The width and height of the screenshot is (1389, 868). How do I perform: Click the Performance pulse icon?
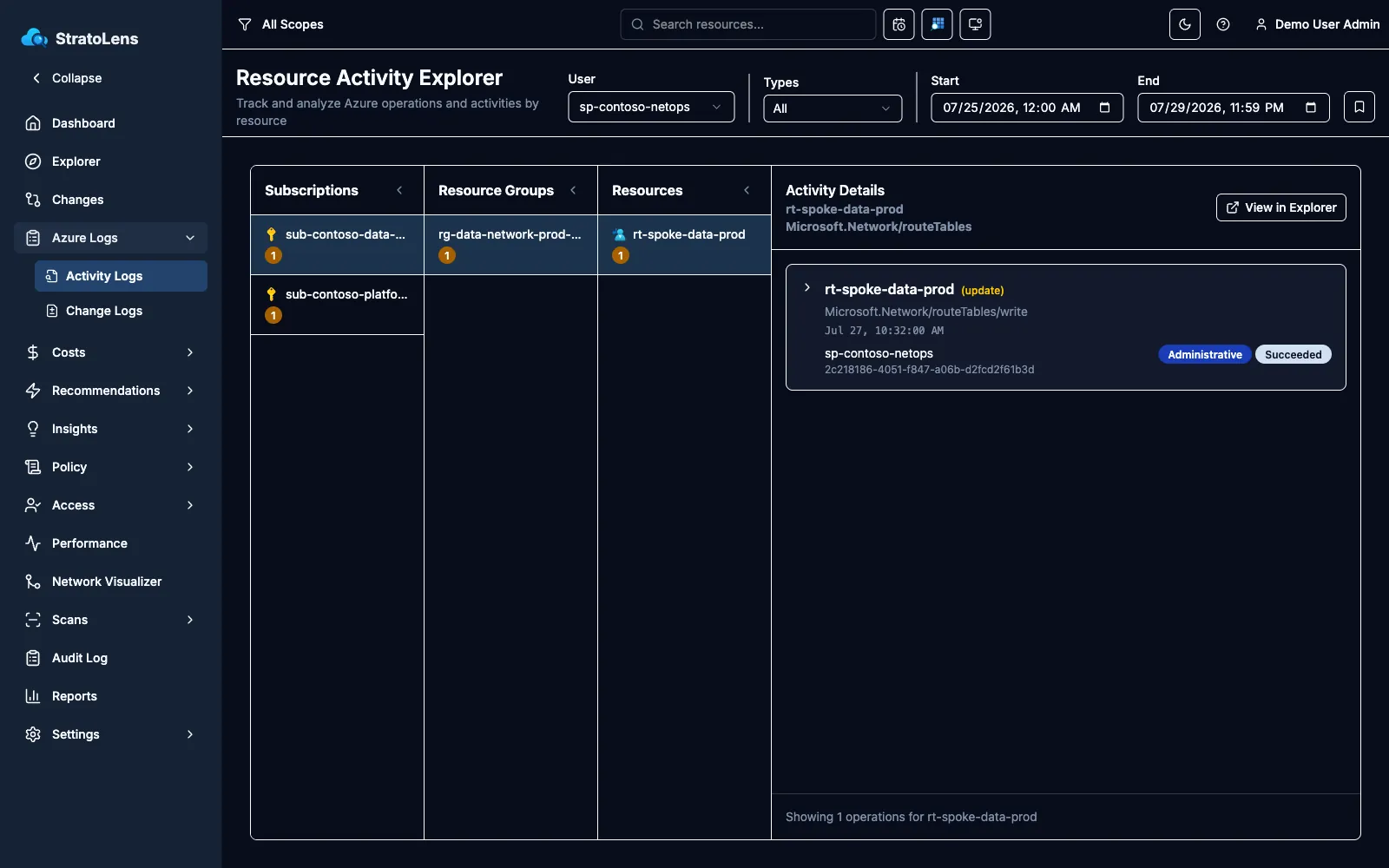pos(33,543)
